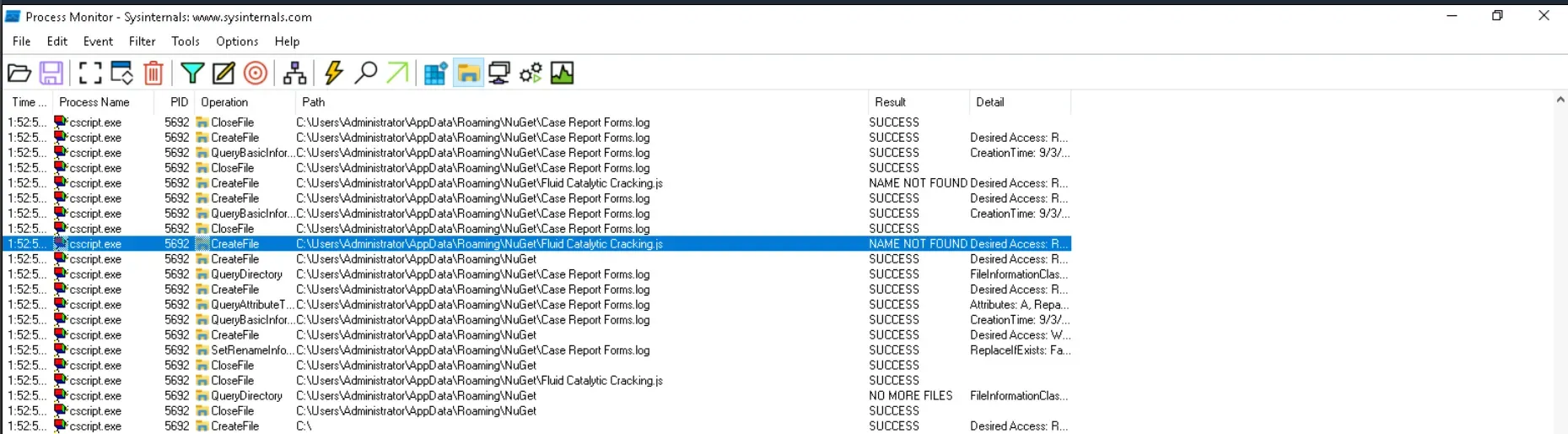Select the SetRenameInfo operation row
The height and width of the screenshot is (434, 1568).
[538, 350]
